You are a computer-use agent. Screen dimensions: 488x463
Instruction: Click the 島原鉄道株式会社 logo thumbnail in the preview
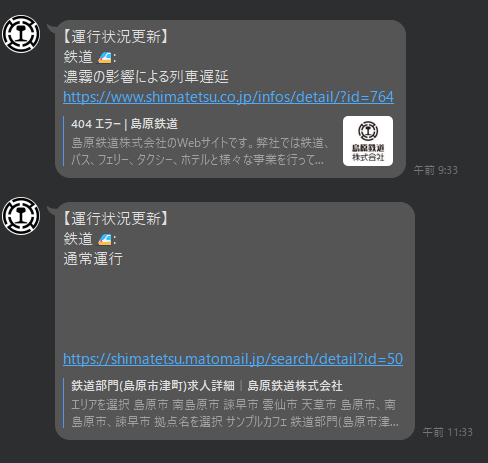coord(368,141)
